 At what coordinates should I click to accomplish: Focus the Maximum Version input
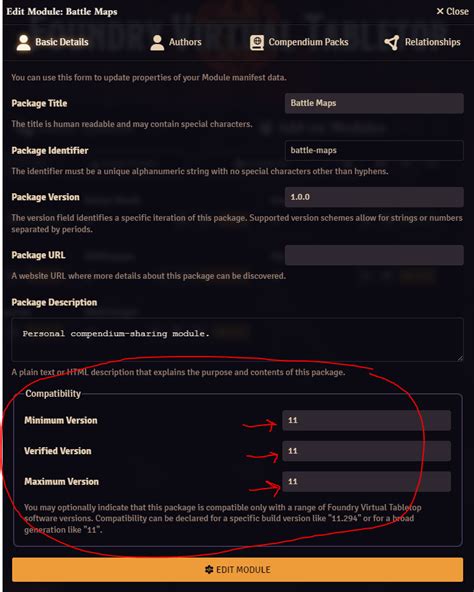point(366,481)
